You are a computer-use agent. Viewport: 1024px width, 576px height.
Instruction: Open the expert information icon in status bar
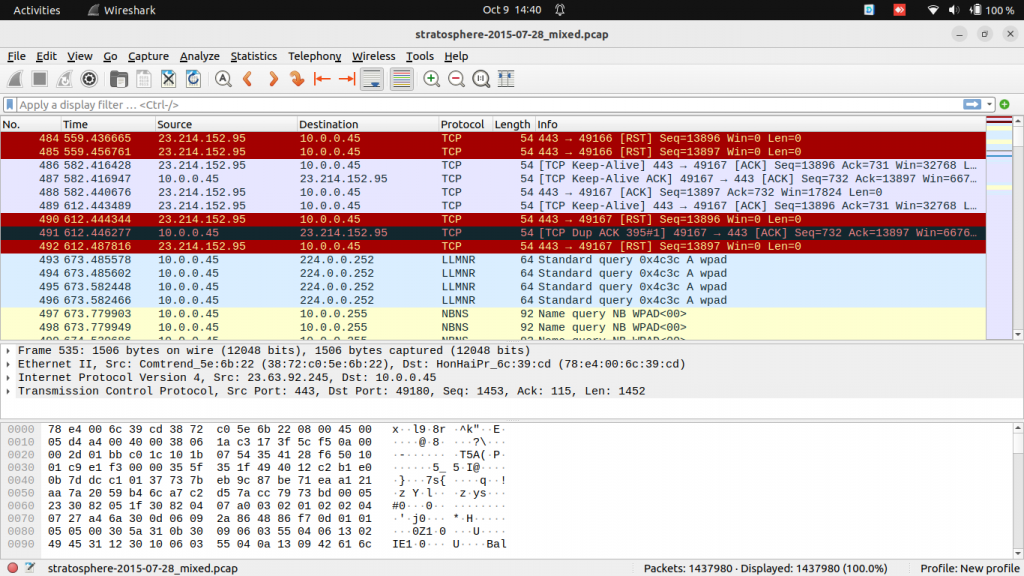click(12, 566)
